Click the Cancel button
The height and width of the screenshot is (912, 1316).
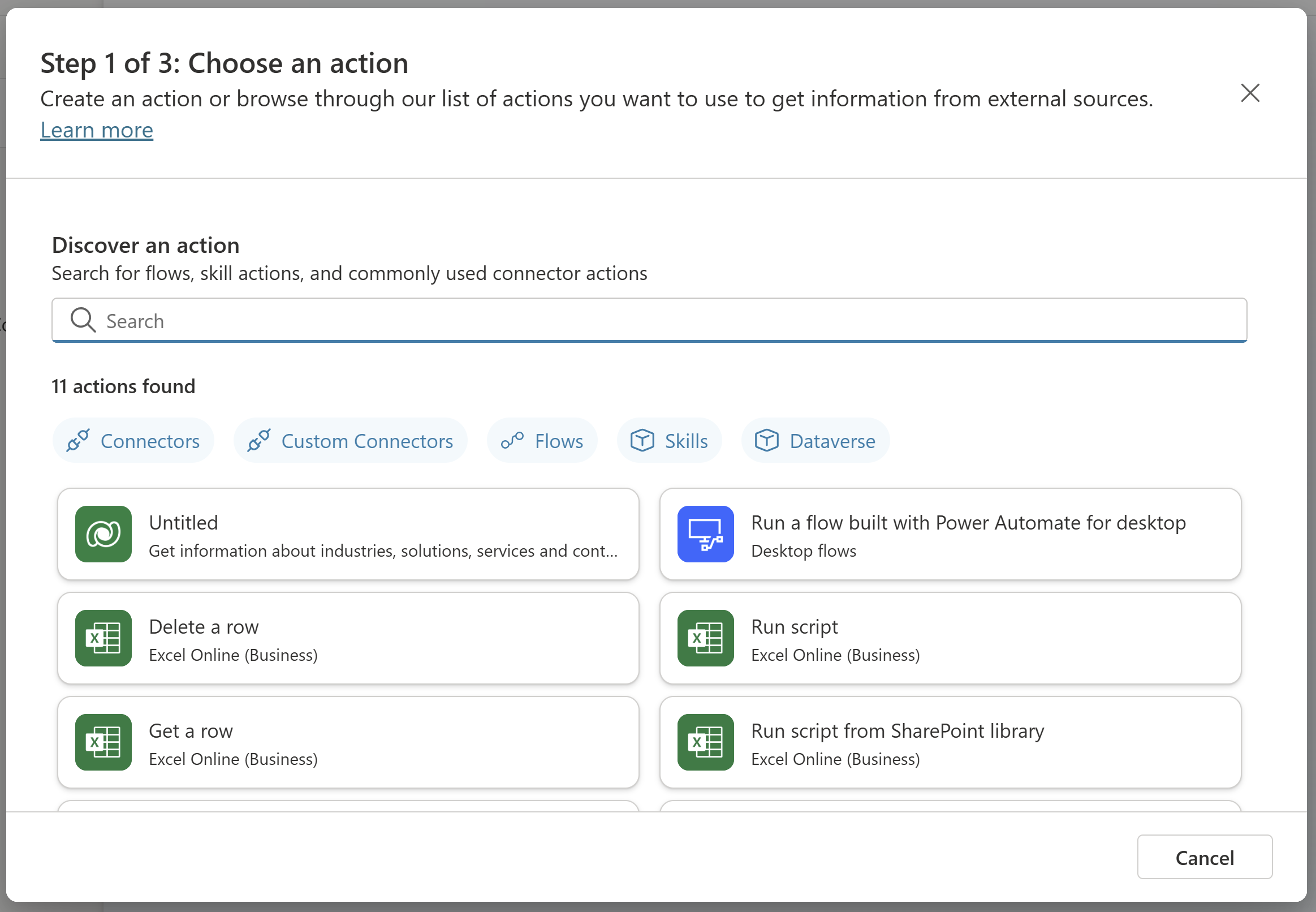click(x=1206, y=857)
